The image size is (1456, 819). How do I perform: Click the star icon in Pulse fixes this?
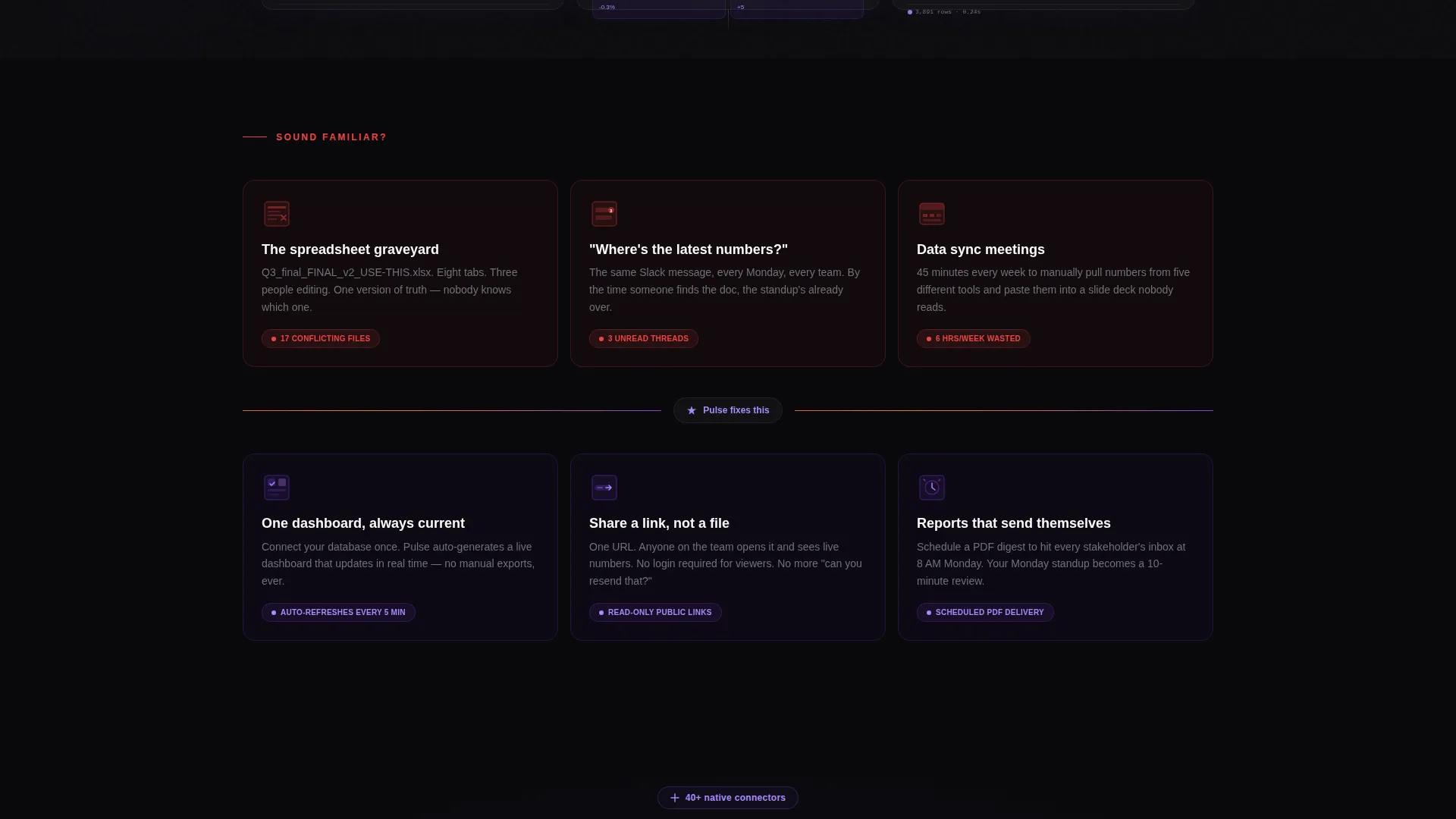click(x=692, y=410)
